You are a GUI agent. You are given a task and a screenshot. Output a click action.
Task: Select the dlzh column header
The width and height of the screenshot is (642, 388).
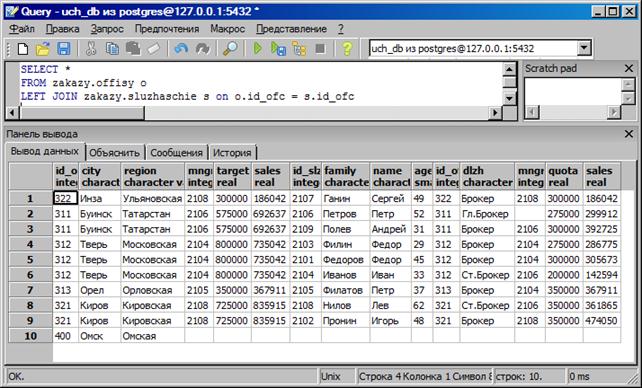tap(487, 176)
